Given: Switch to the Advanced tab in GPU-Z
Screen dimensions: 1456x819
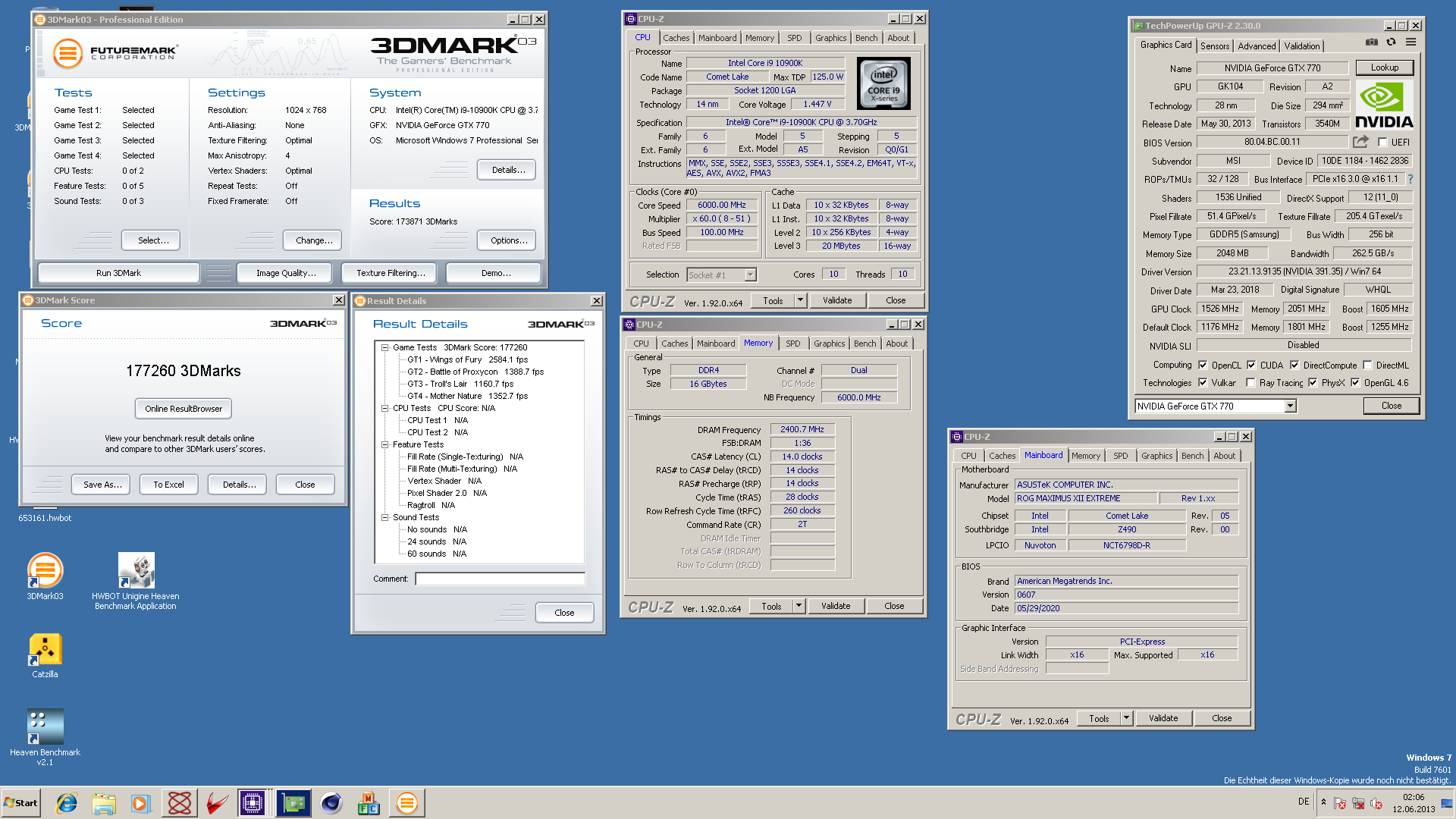Looking at the screenshot, I should click(x=1257, y=46).
